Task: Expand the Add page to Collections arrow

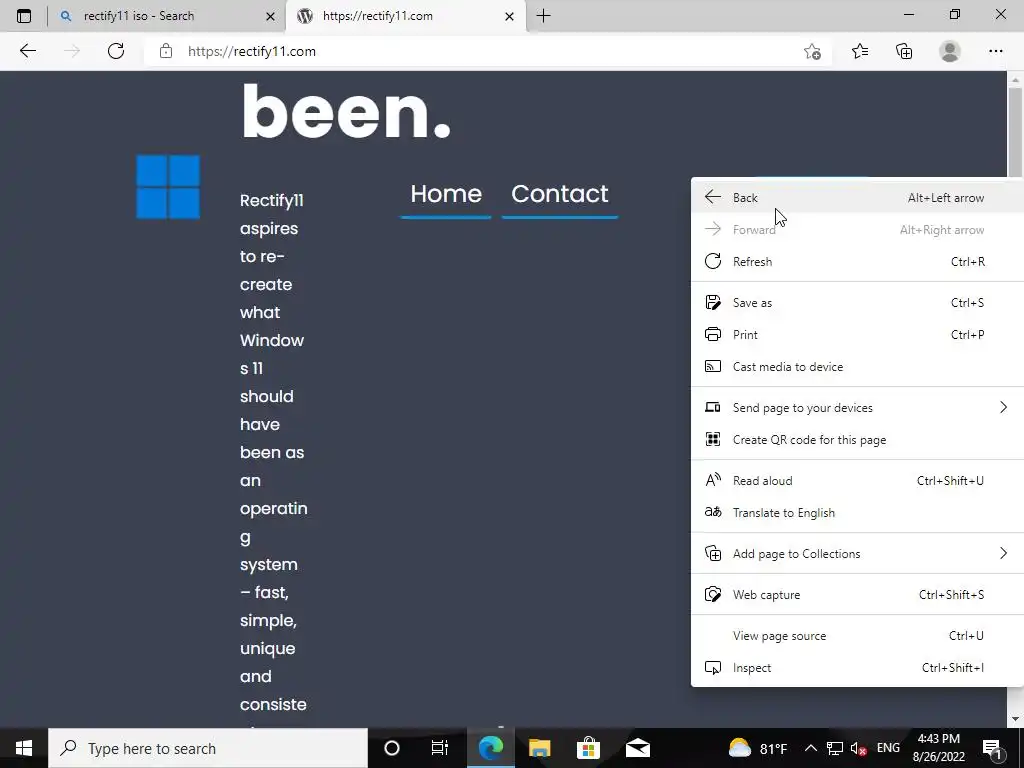Action: (1003, 554)
